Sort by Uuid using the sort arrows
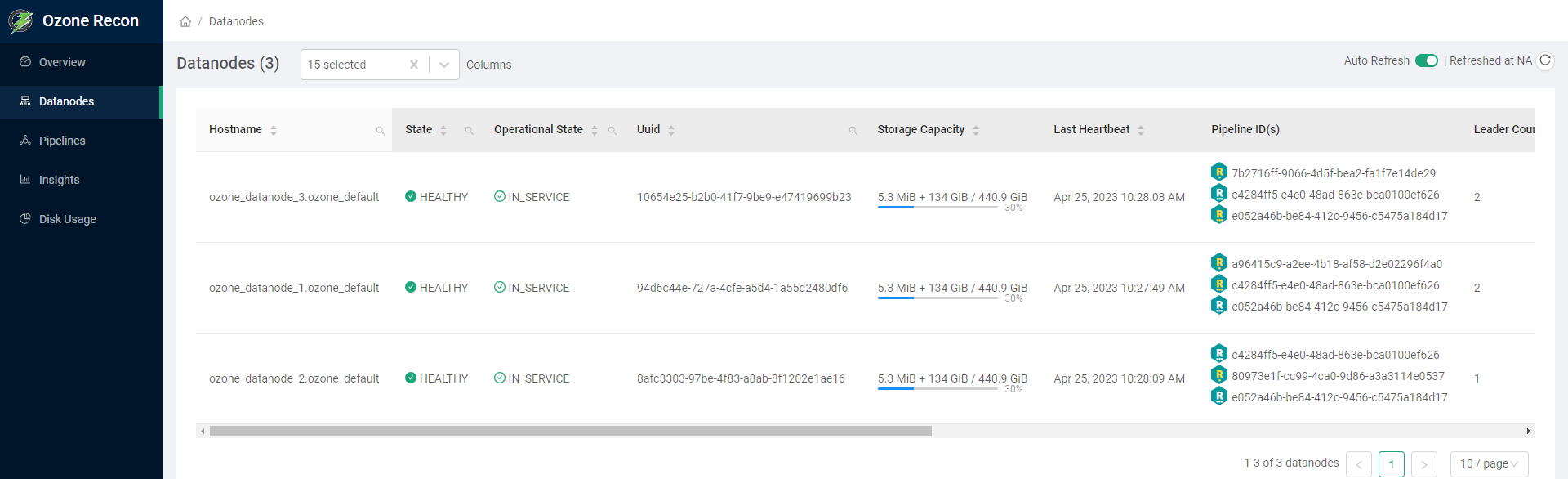1568x479 pixels. coord(671,130)
